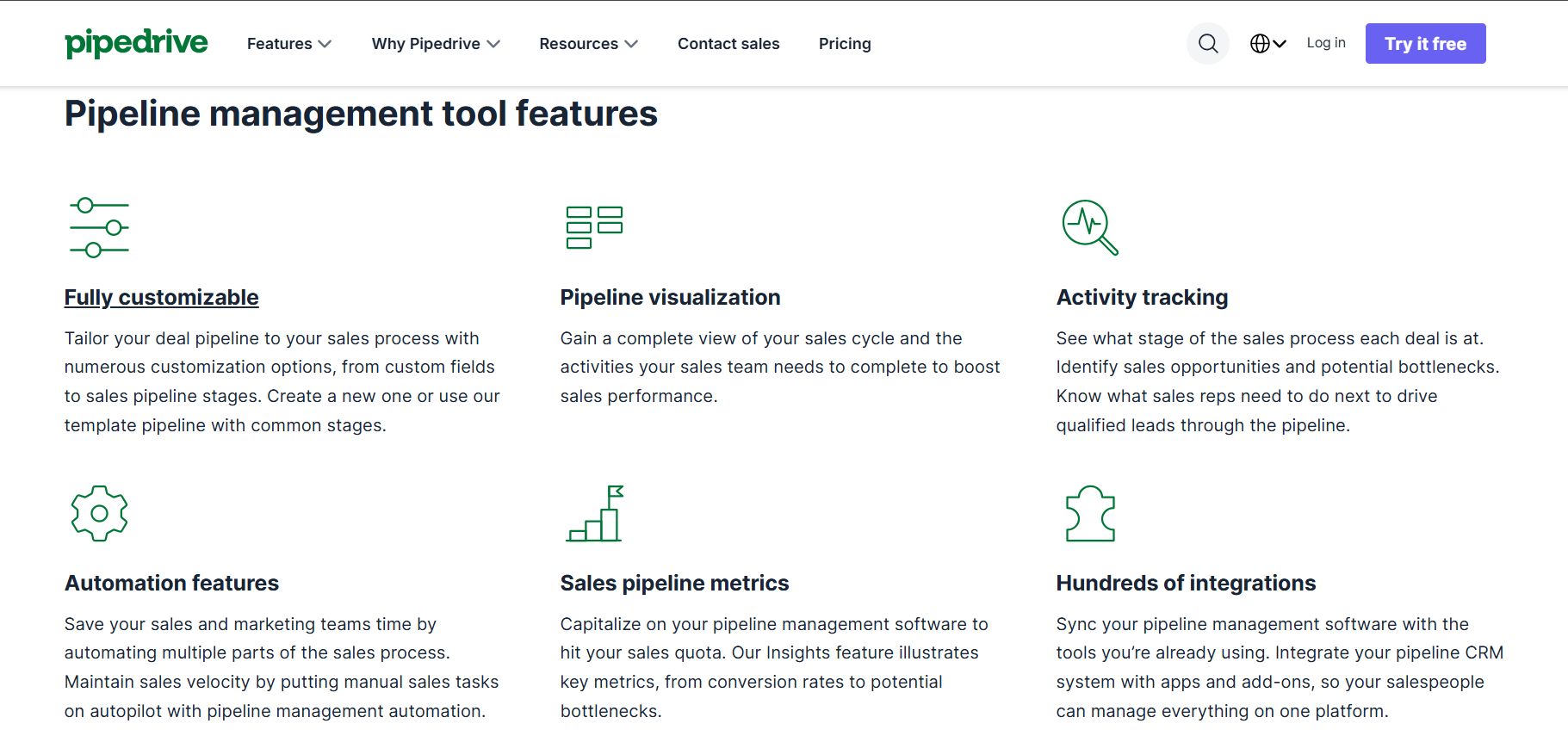Expand the Why Pipedrive dropdown
The width and height of the screenshot is (1568, 742).
pyautogui.click(x=436, y=44)
